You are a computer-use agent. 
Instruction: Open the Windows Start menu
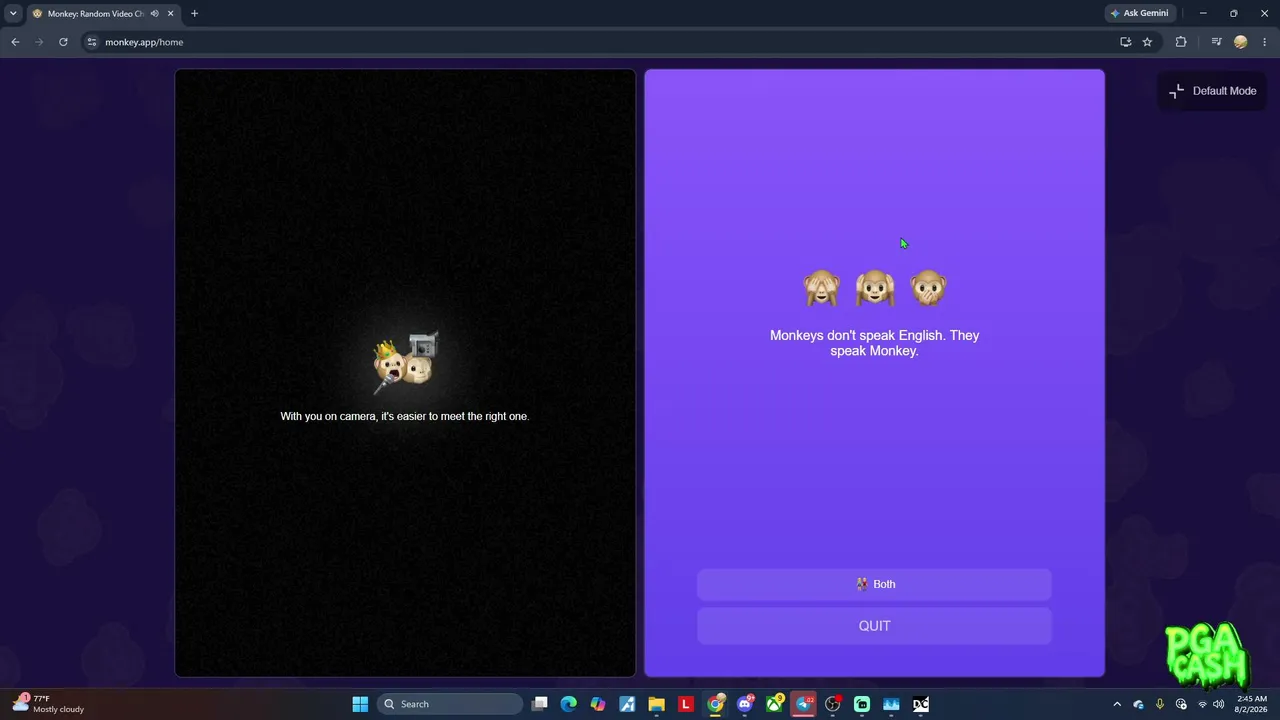(x=360, y=704)
